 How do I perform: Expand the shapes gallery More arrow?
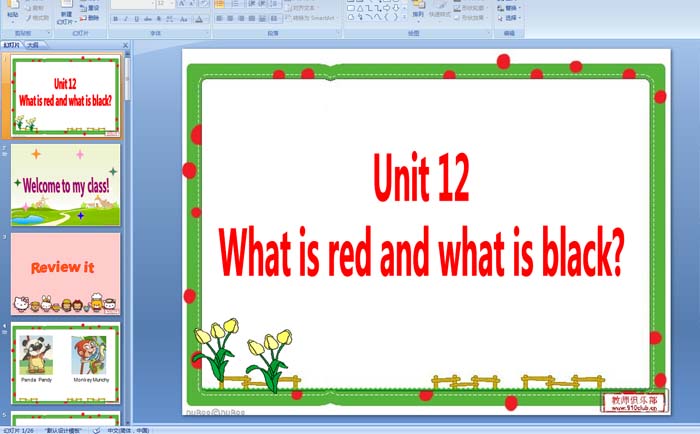[404, 17]
